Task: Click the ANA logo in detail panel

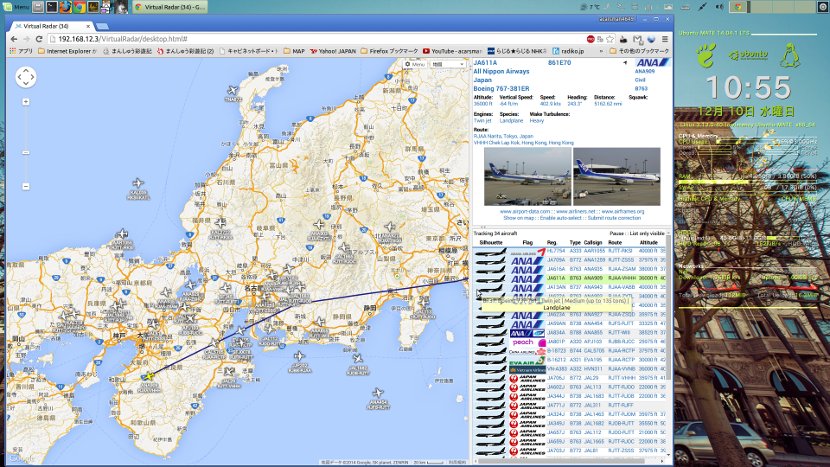Action: click(x=652, y=62)
